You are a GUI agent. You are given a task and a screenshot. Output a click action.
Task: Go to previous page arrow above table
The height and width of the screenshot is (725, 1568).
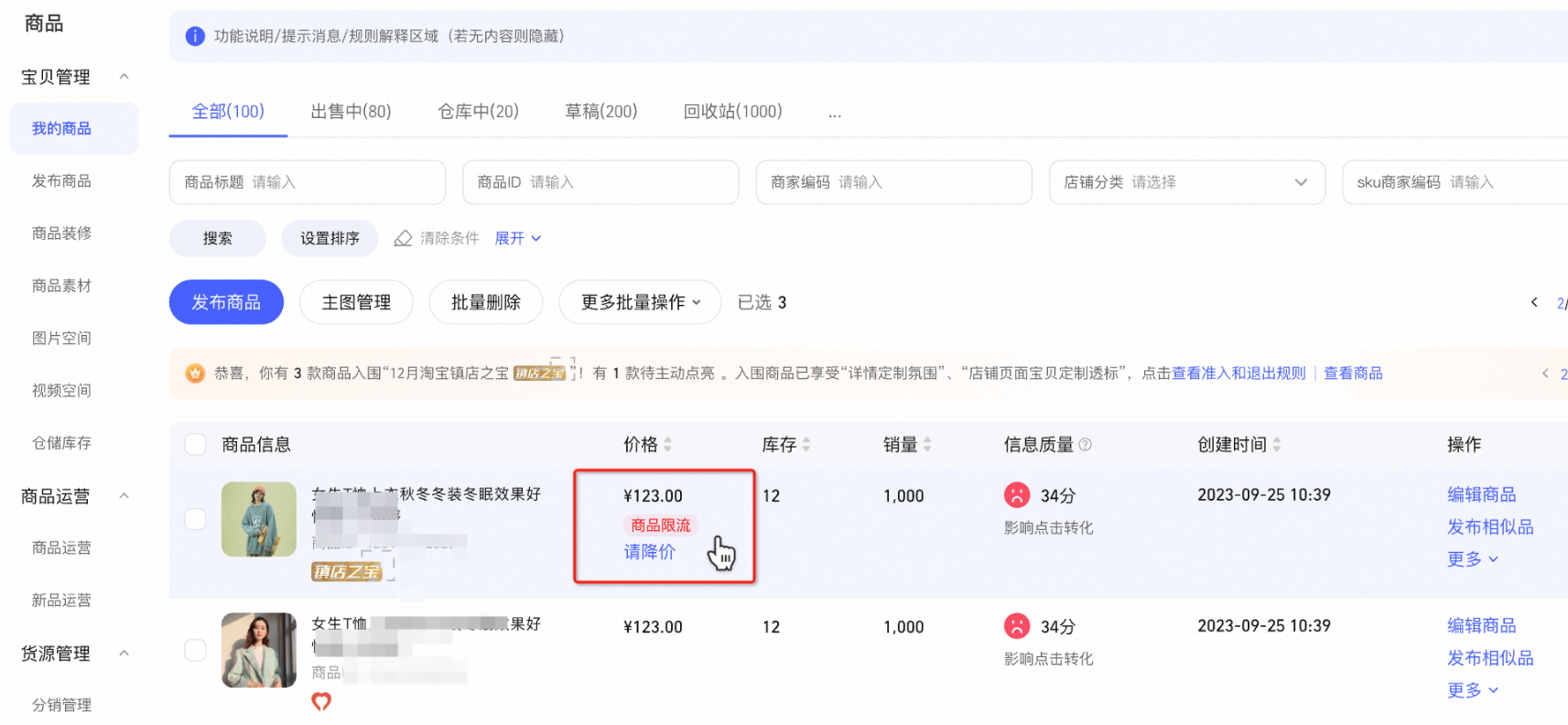coord(1534,302)
